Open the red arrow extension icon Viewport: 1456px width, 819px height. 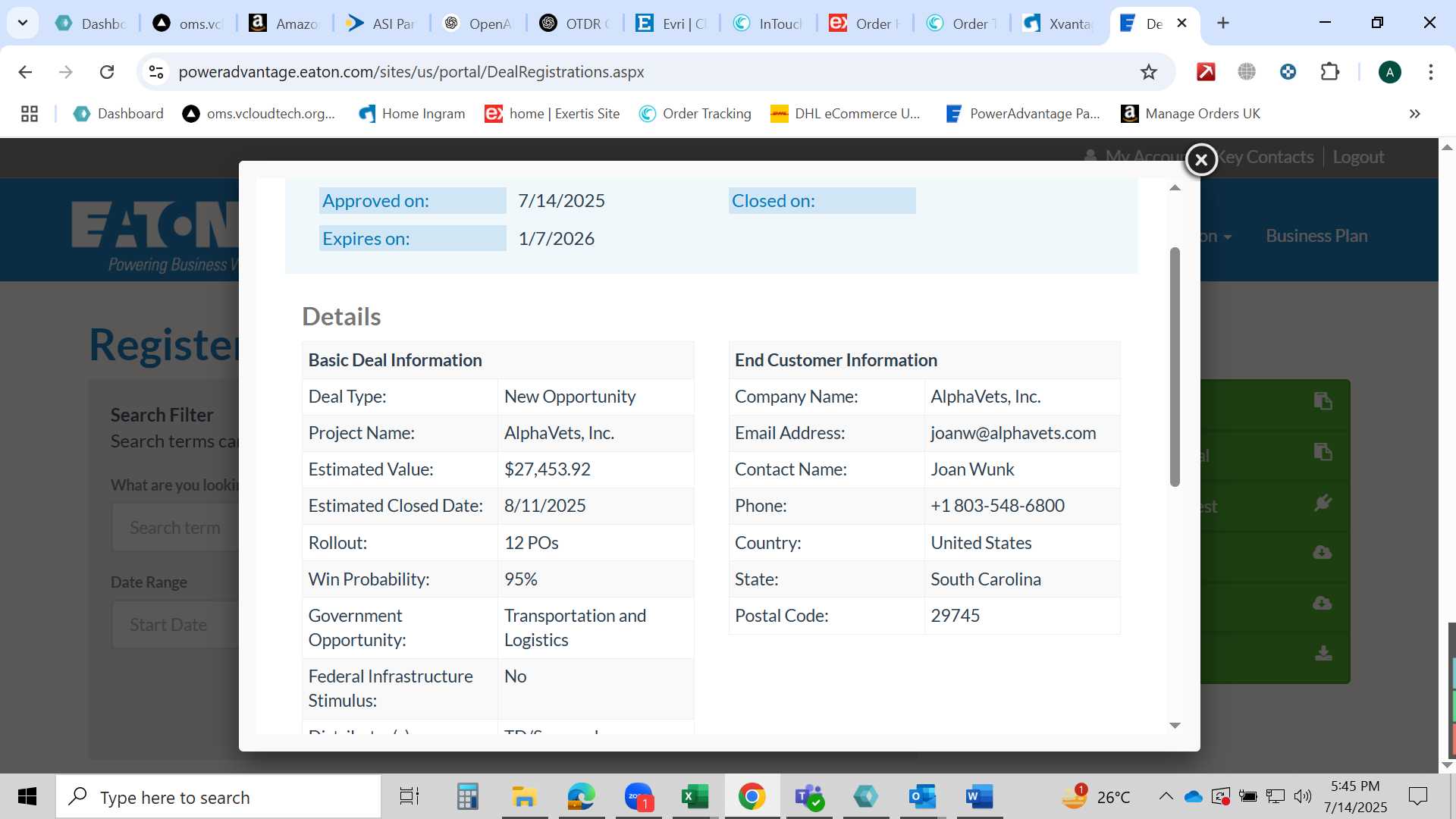(x=1206, y=72)
